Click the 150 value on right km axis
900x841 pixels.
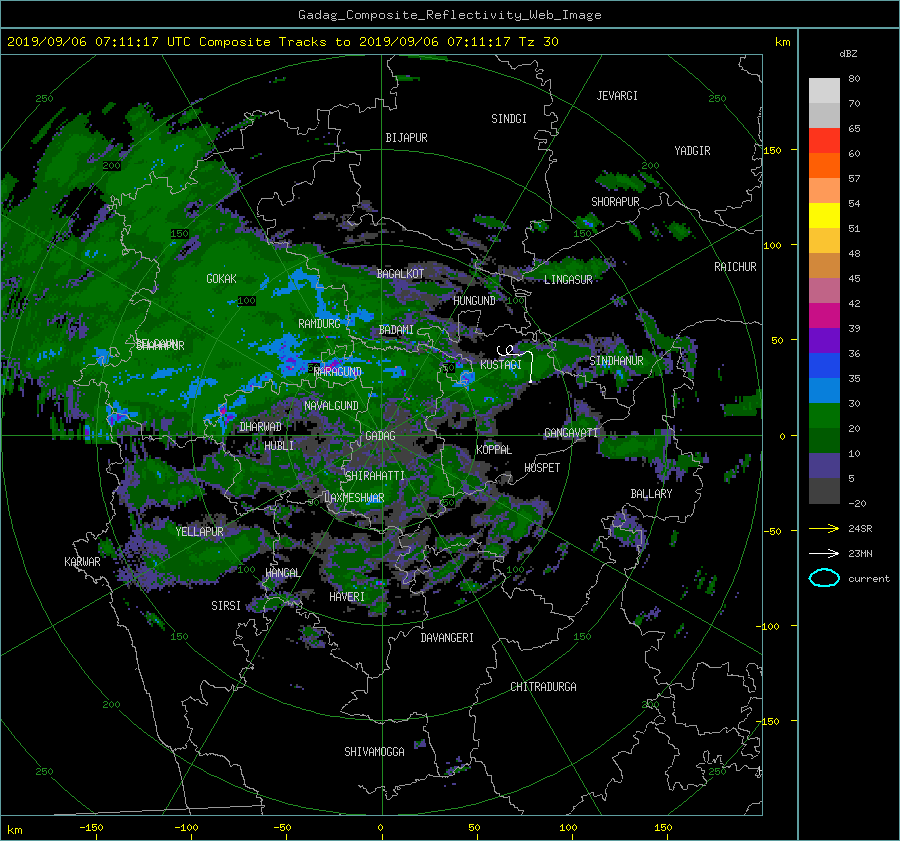pyautogui.click(x=772, y=150)
